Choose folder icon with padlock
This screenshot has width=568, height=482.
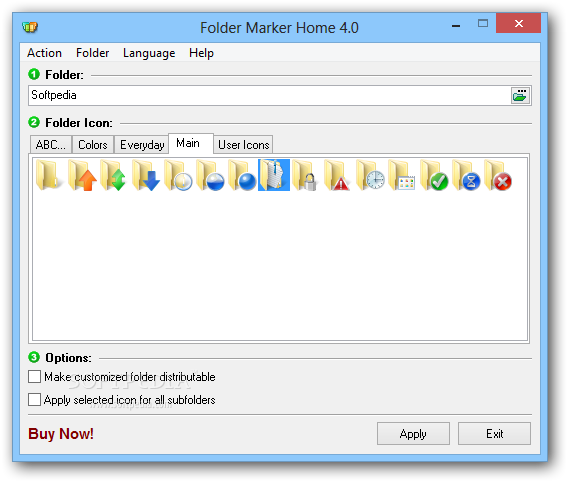click(306, 175)
